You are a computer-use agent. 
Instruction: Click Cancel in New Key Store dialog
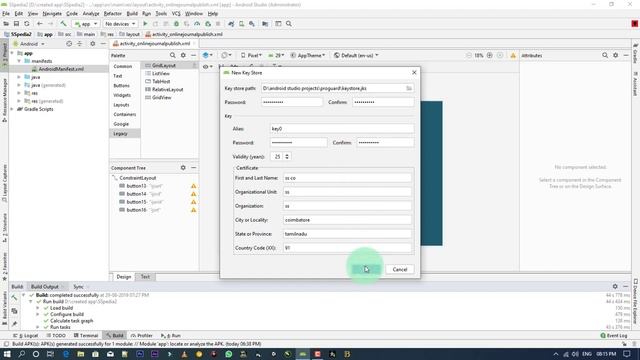click(x=400, y=269)
